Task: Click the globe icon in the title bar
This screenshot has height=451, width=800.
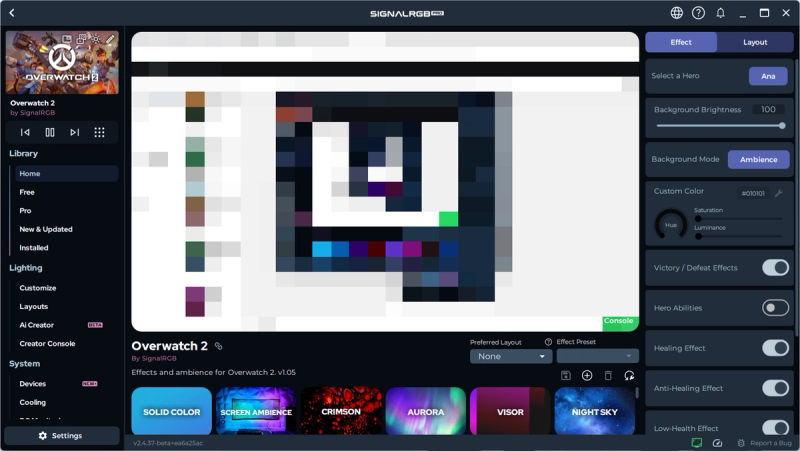Action: click(x=677, y=13)
